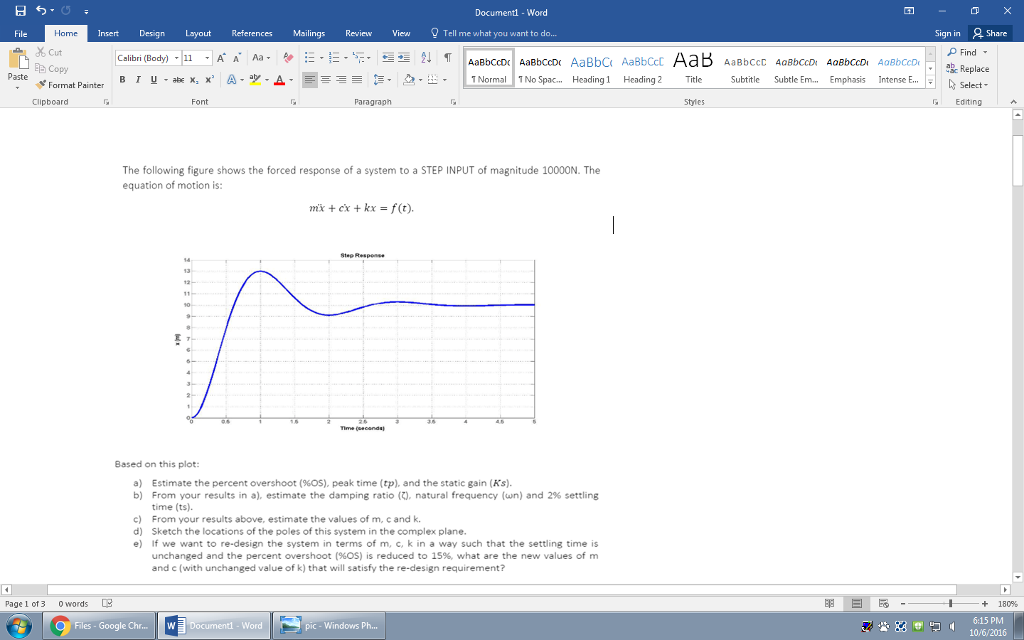Click the font color red A button
Screen dimensions: 1024x640
click(279, 80)
